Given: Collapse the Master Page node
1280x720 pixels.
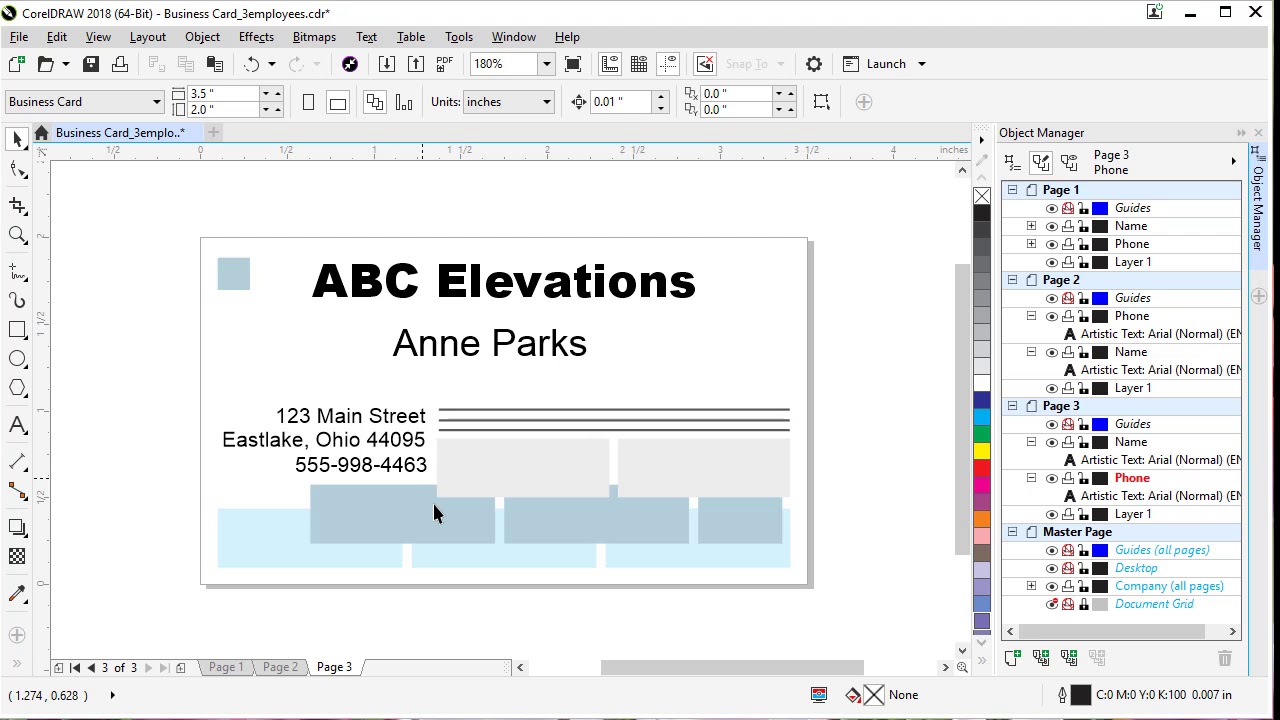Looking at the screenshot, I should (1012, 532).
